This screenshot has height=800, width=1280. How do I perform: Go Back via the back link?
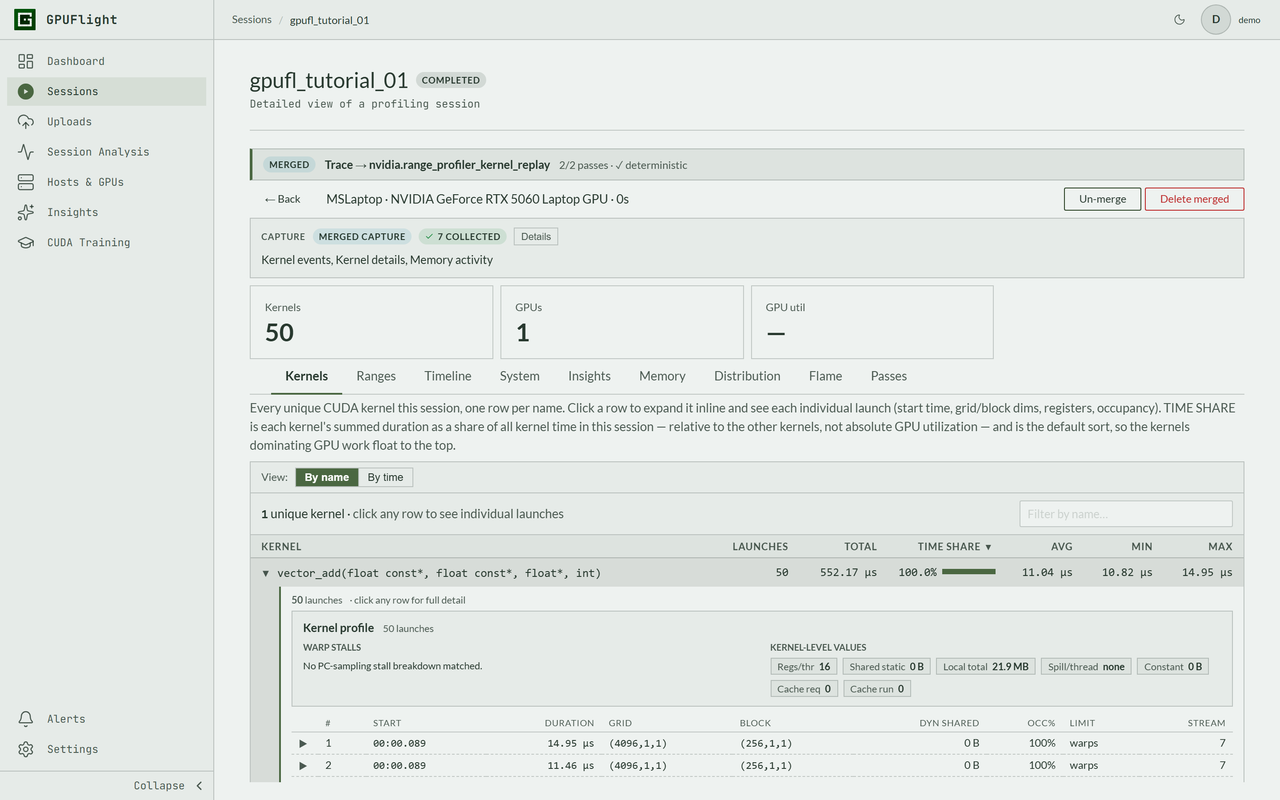282,199
